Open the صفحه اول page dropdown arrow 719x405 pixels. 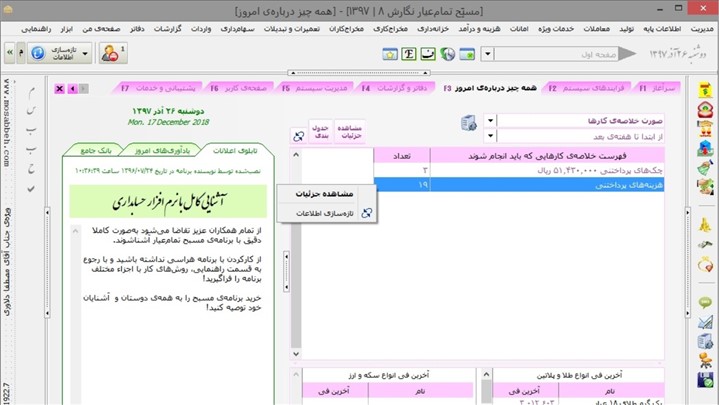pos(487,54)
